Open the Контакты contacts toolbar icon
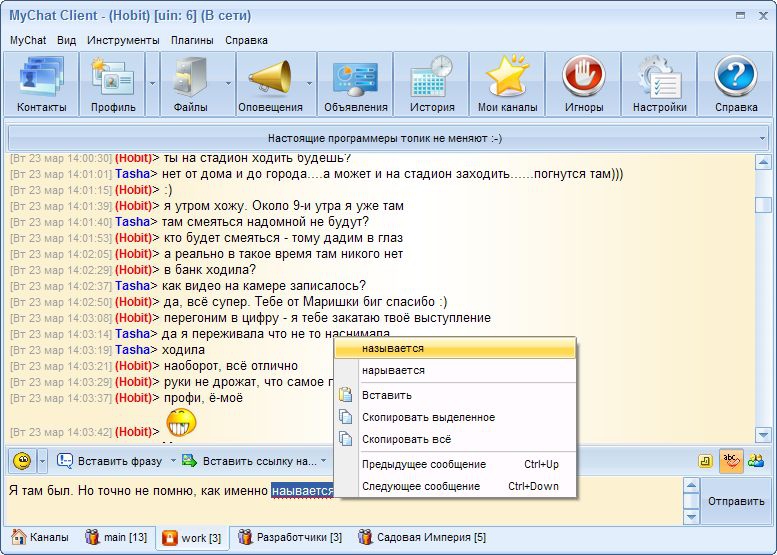 [42, 84]
